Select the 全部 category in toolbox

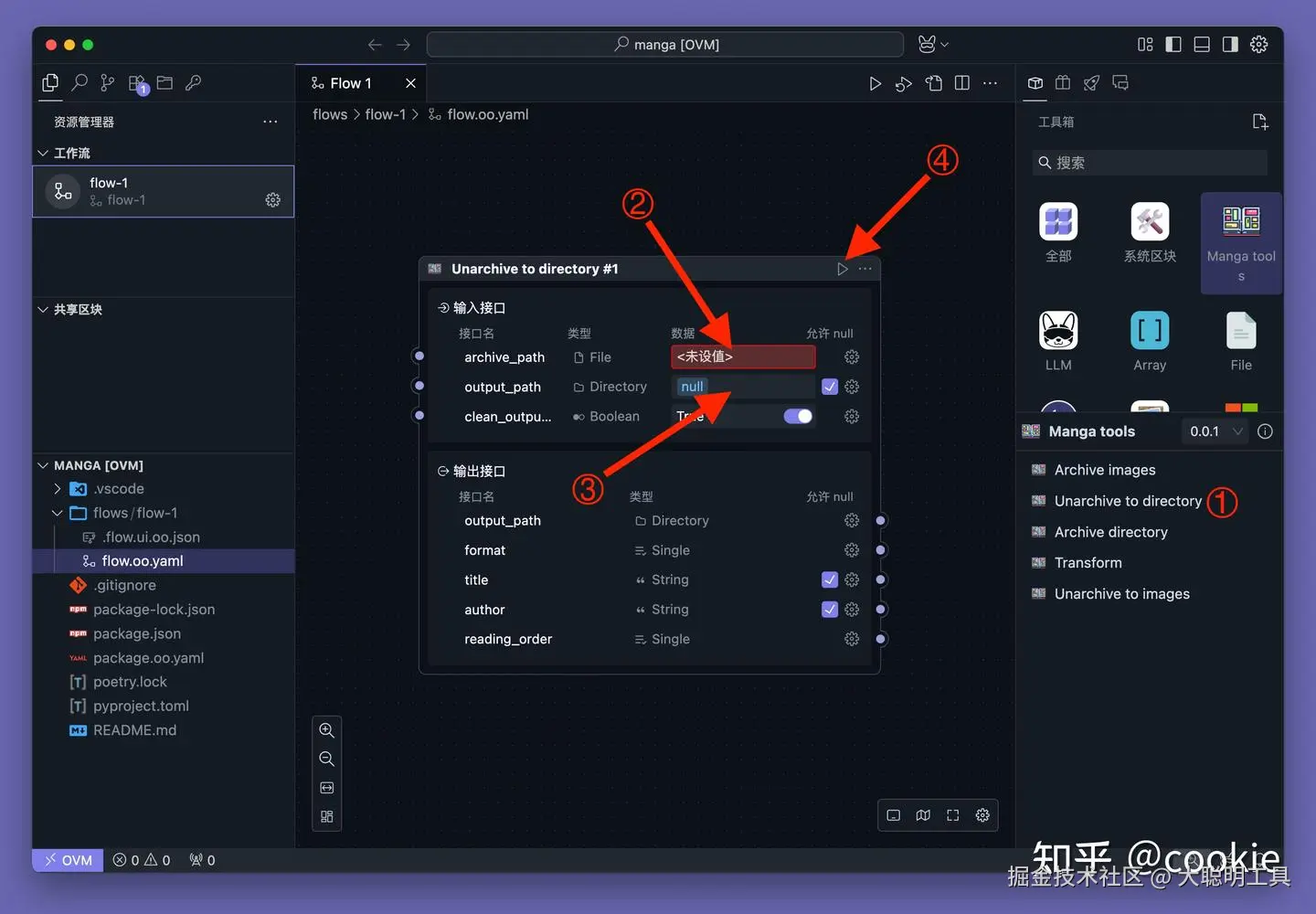[x=1058, y=233]
